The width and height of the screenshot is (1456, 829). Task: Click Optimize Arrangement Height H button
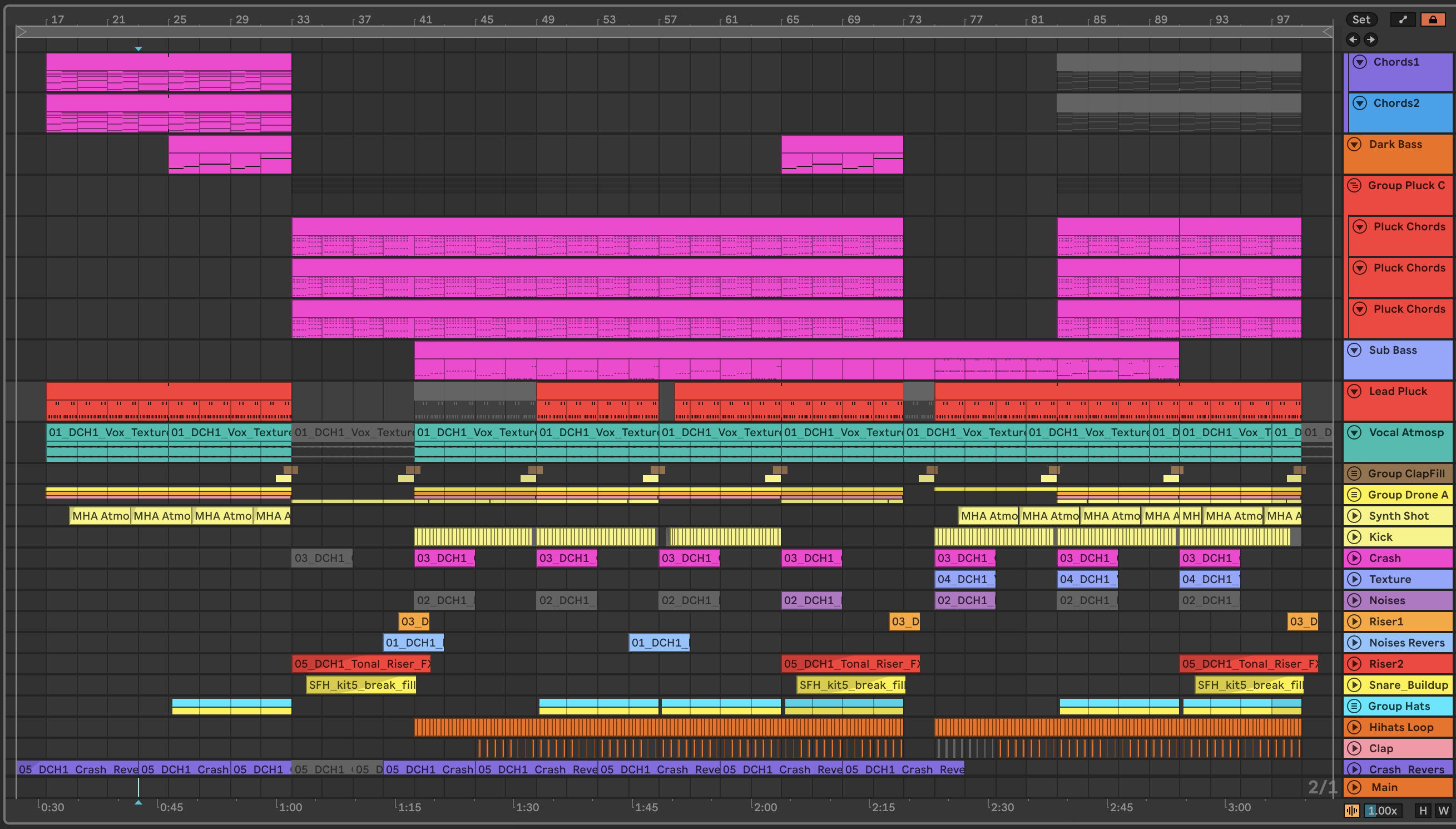click(1423, 810)
